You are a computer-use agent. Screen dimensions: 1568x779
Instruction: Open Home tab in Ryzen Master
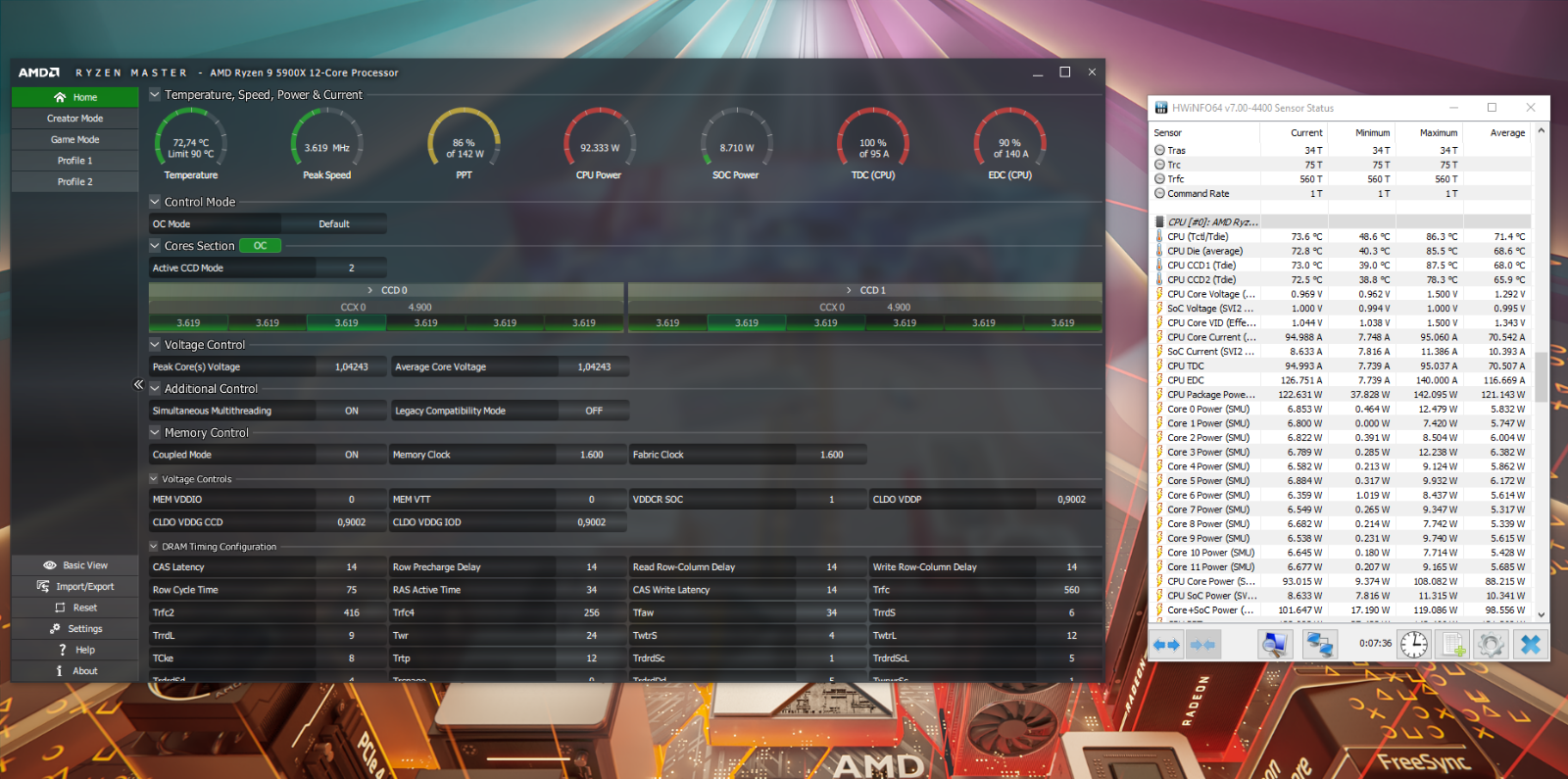75,97
